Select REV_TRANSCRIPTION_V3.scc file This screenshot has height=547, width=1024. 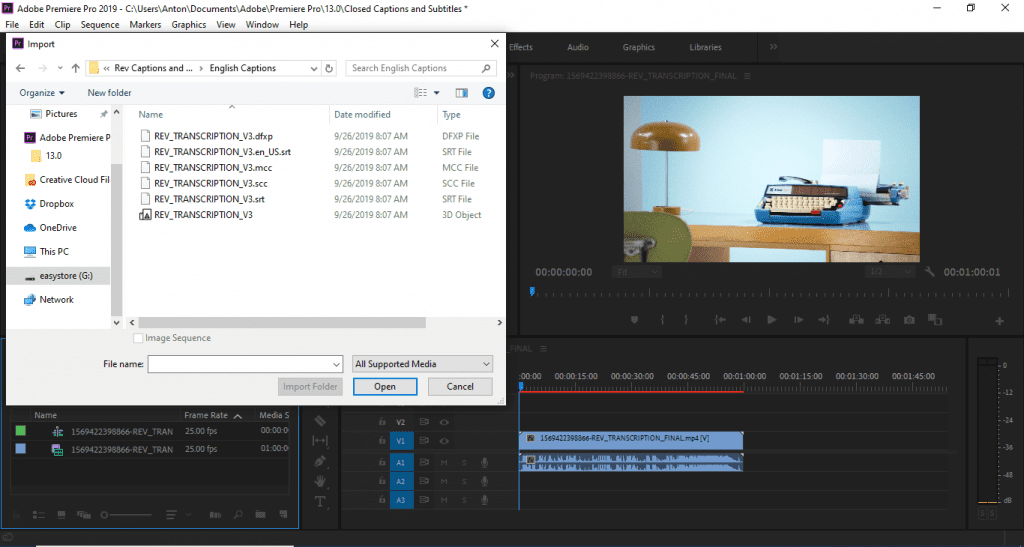(x=210, y=183)
